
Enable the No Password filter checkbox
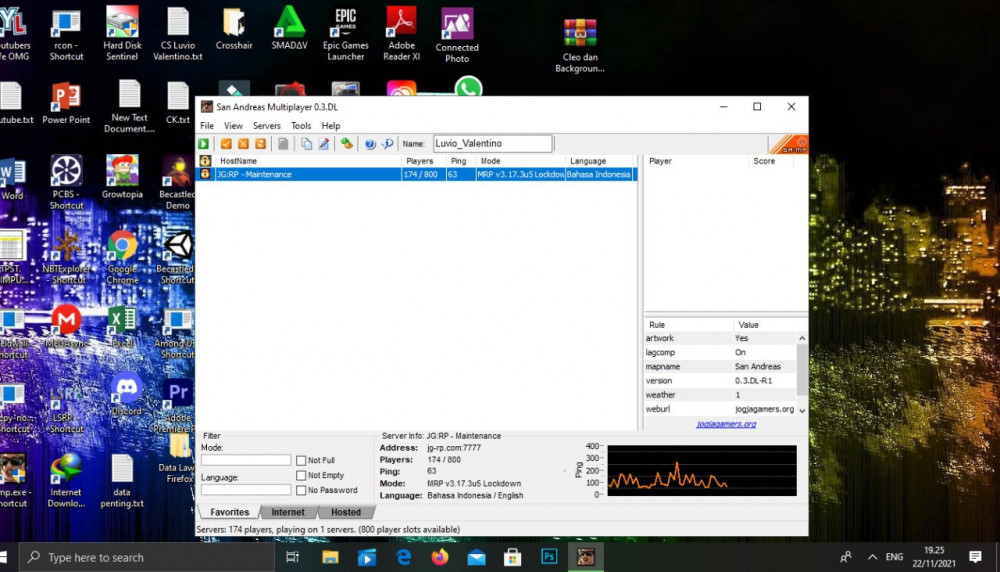301,490
